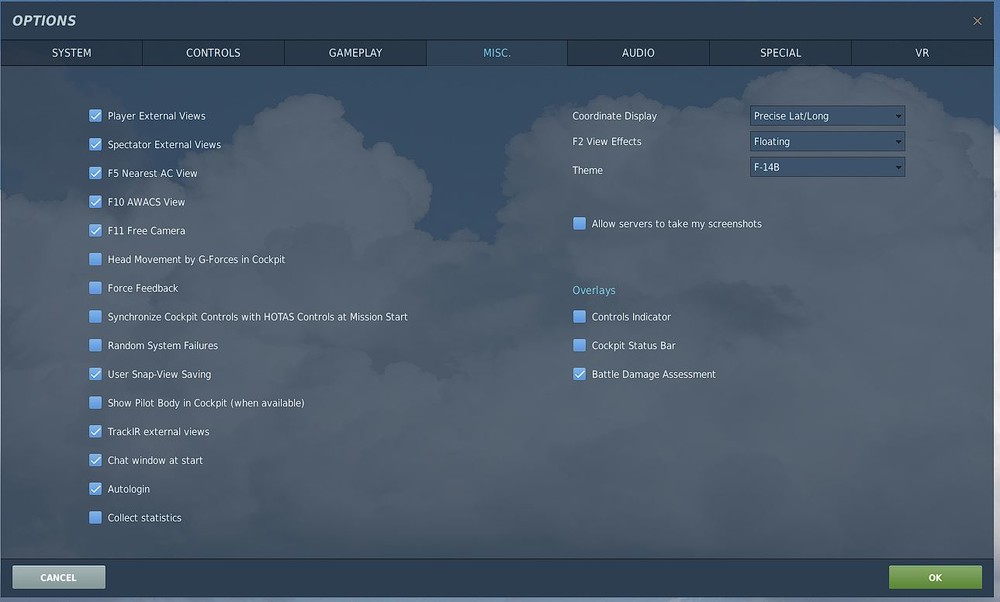Uncheck Battle Damage Assessment overlay
The height and width of the screenshot is (602, 1000).
(x=579, y=374)
